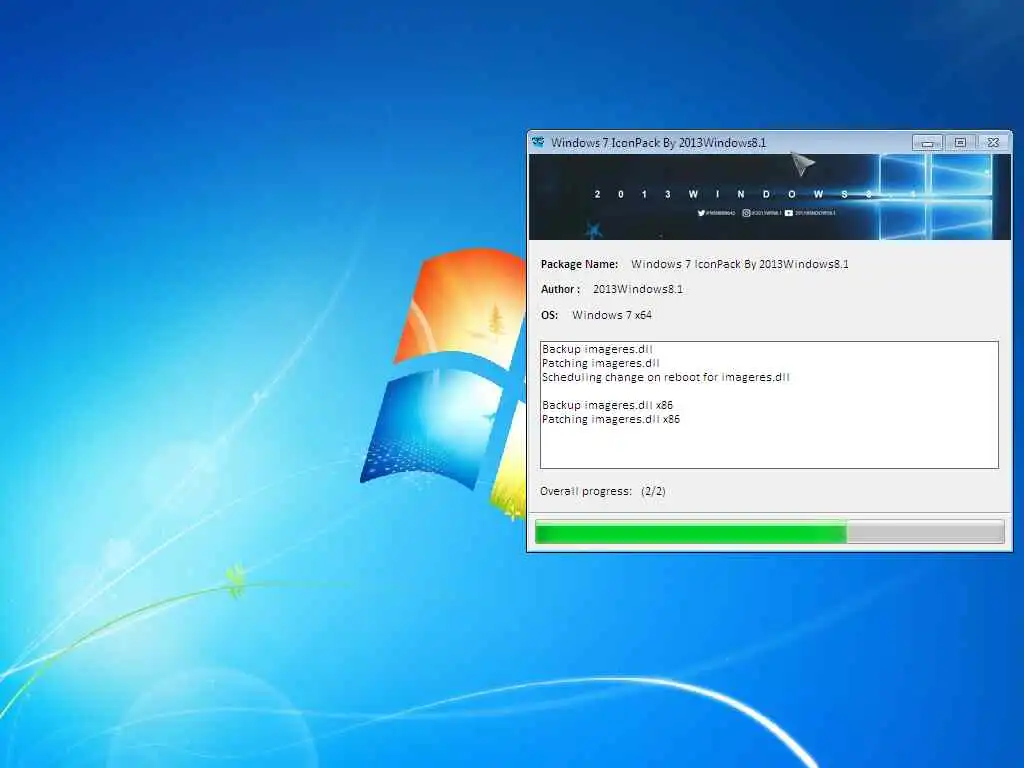1024x768 pixels.
Task: Click the Instagram icon in the banner
Action: pyautogui.click(x=746, y=213)
